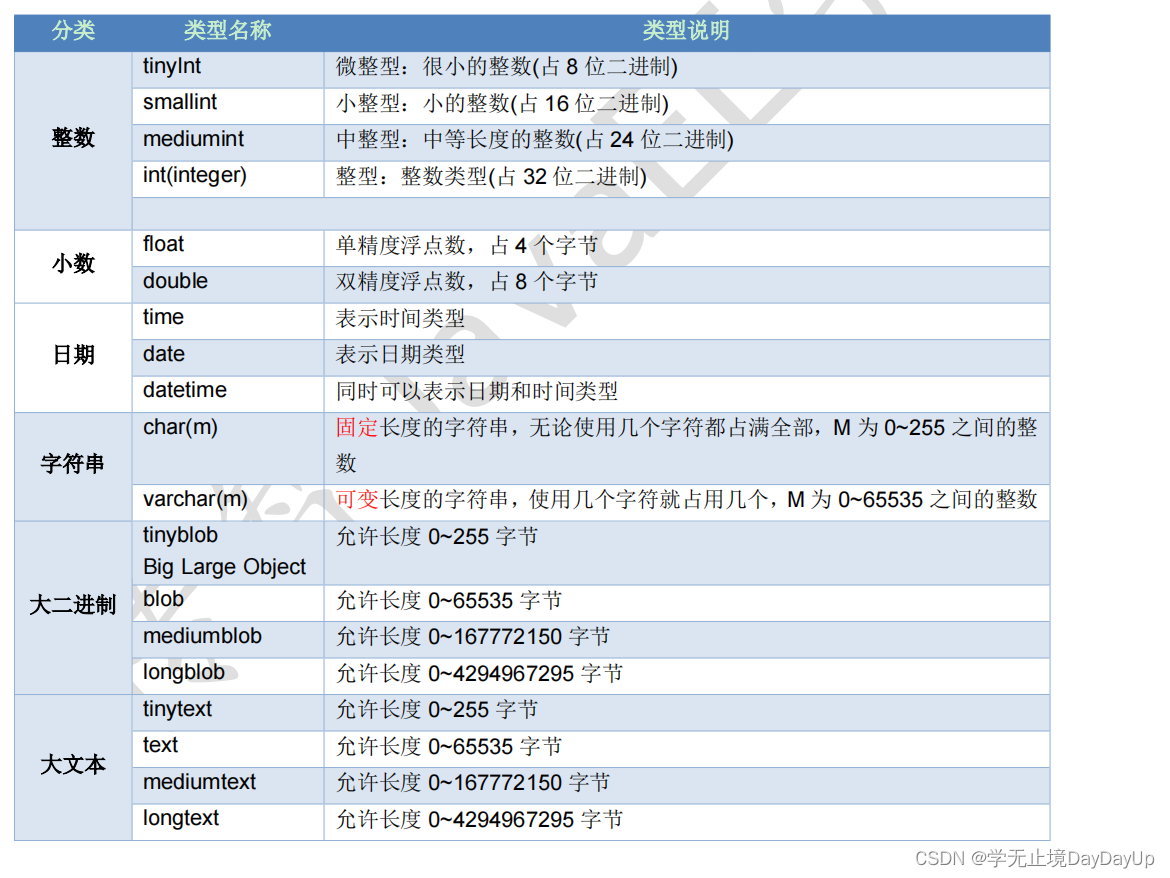Select the longblob 0~4294967295 description

pos(686,676)
